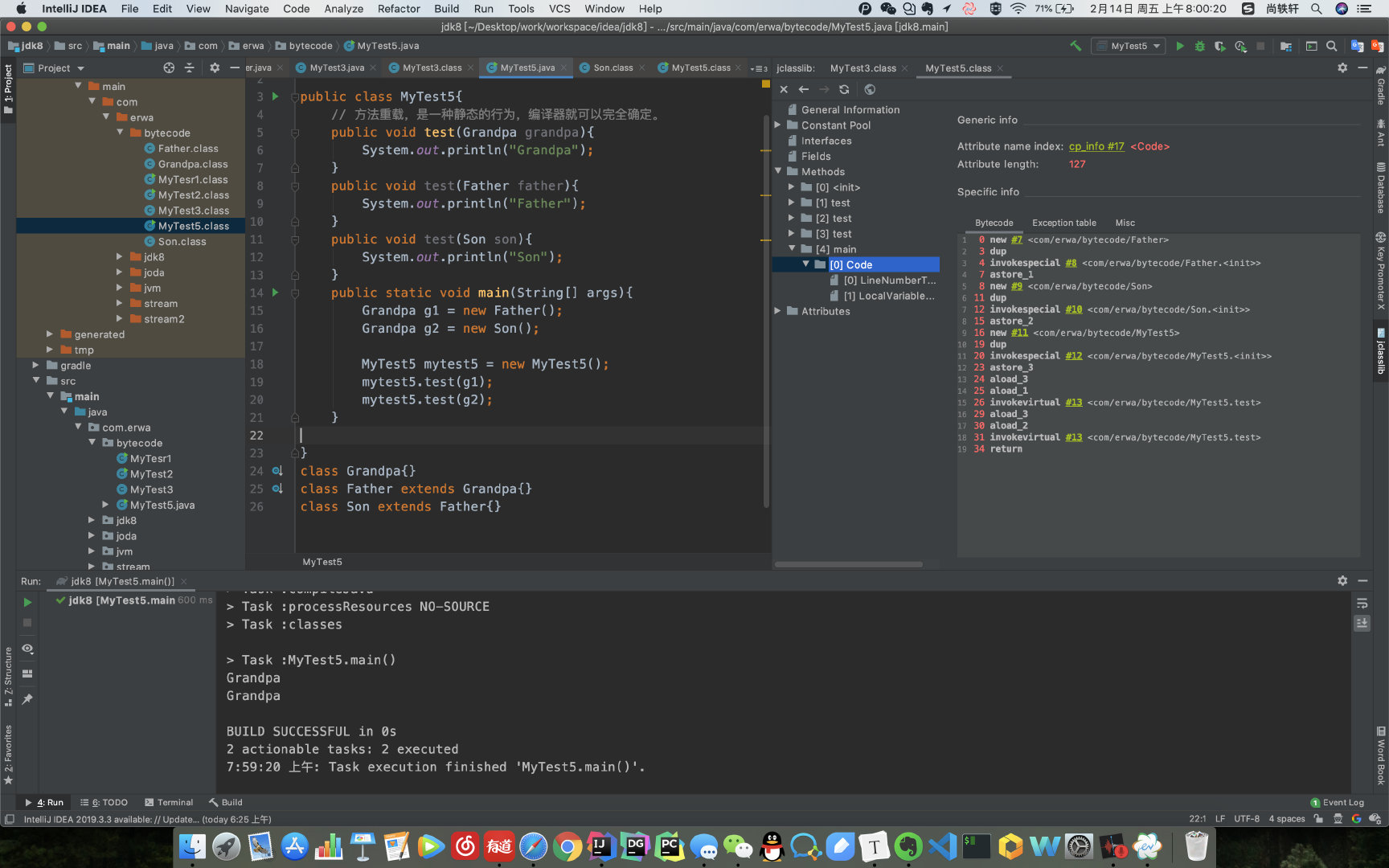Expand the generated folder in Project tree

(x=50, y=334)
